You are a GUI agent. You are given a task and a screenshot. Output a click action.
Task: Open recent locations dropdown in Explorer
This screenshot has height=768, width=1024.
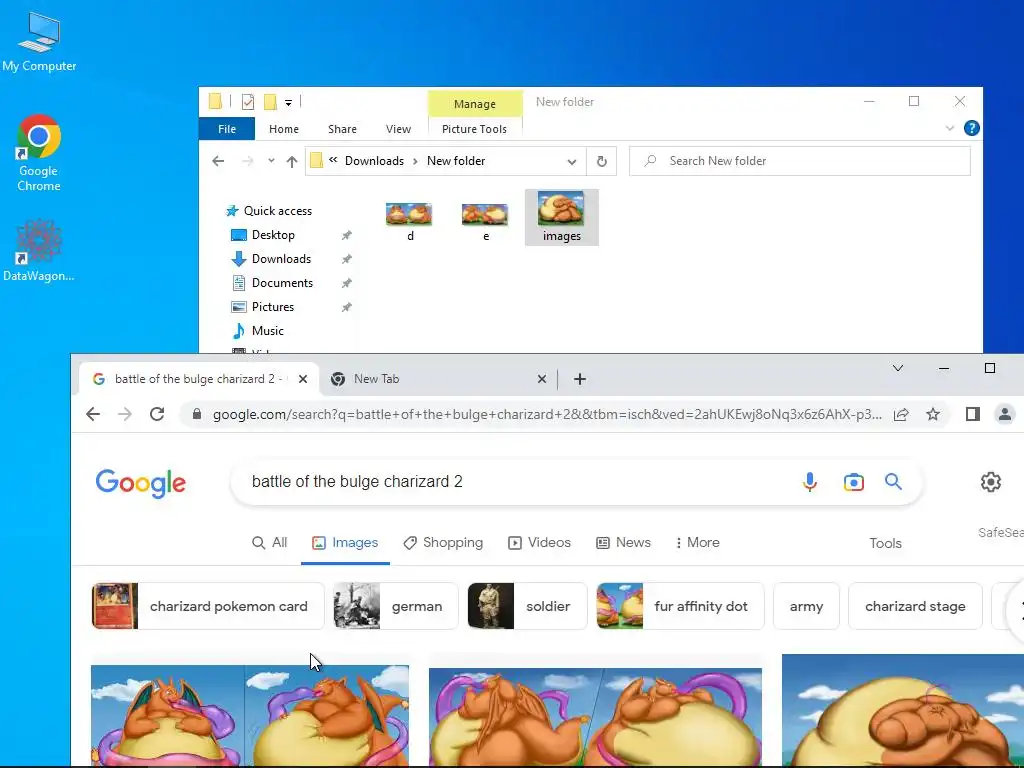271,161
